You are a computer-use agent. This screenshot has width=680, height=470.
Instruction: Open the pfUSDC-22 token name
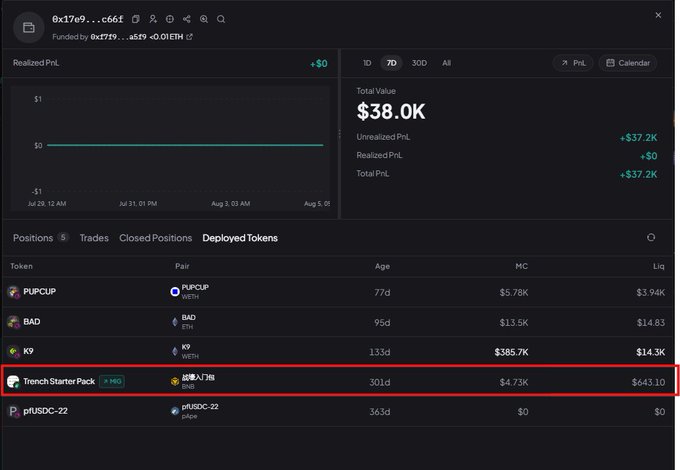pos(45,411)
